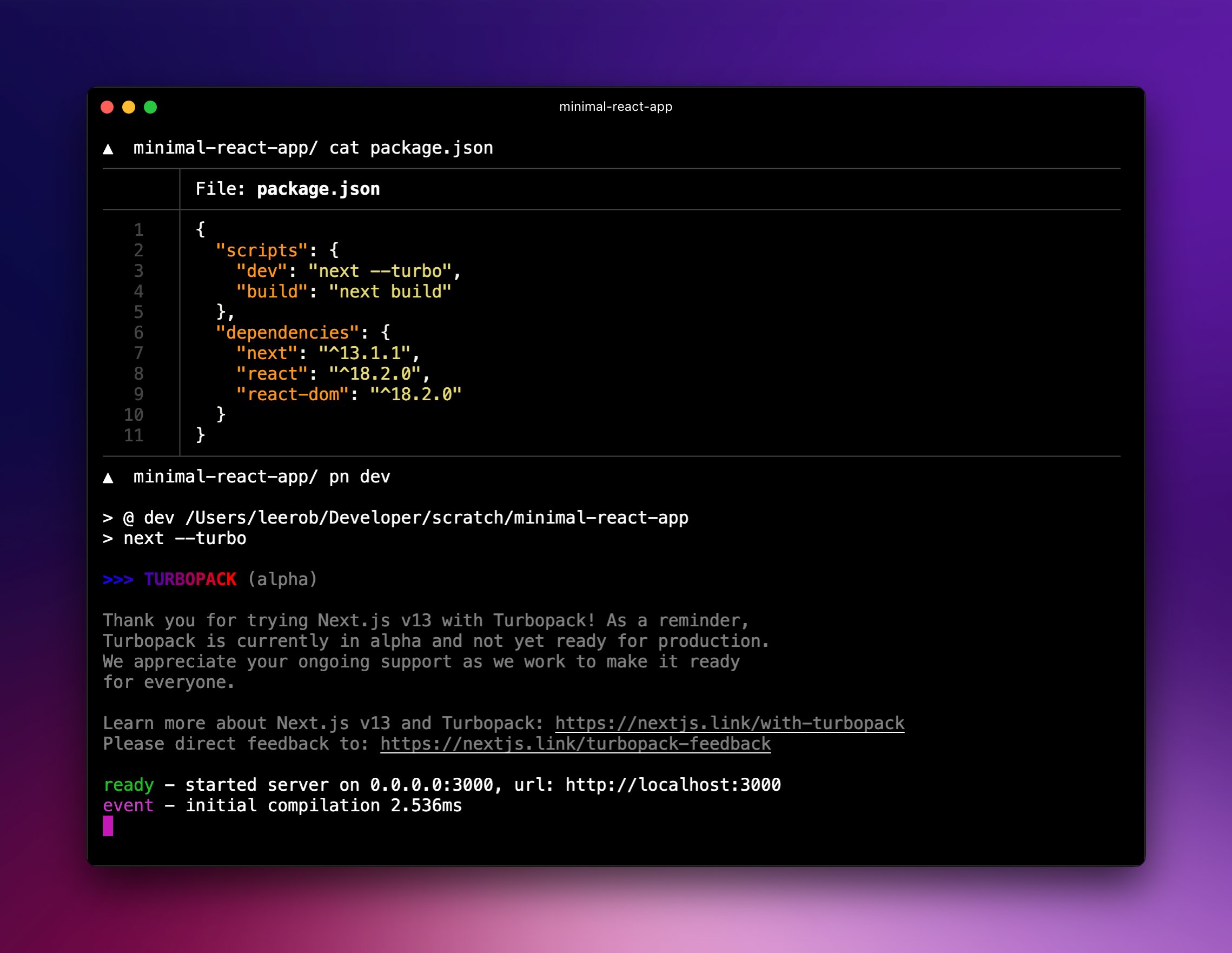The height and width of the screenshot is (953, 1232).
Task: Open the nextjs.link/with-turbopack link
Action: pyautogui.click(x=730, y=723)
